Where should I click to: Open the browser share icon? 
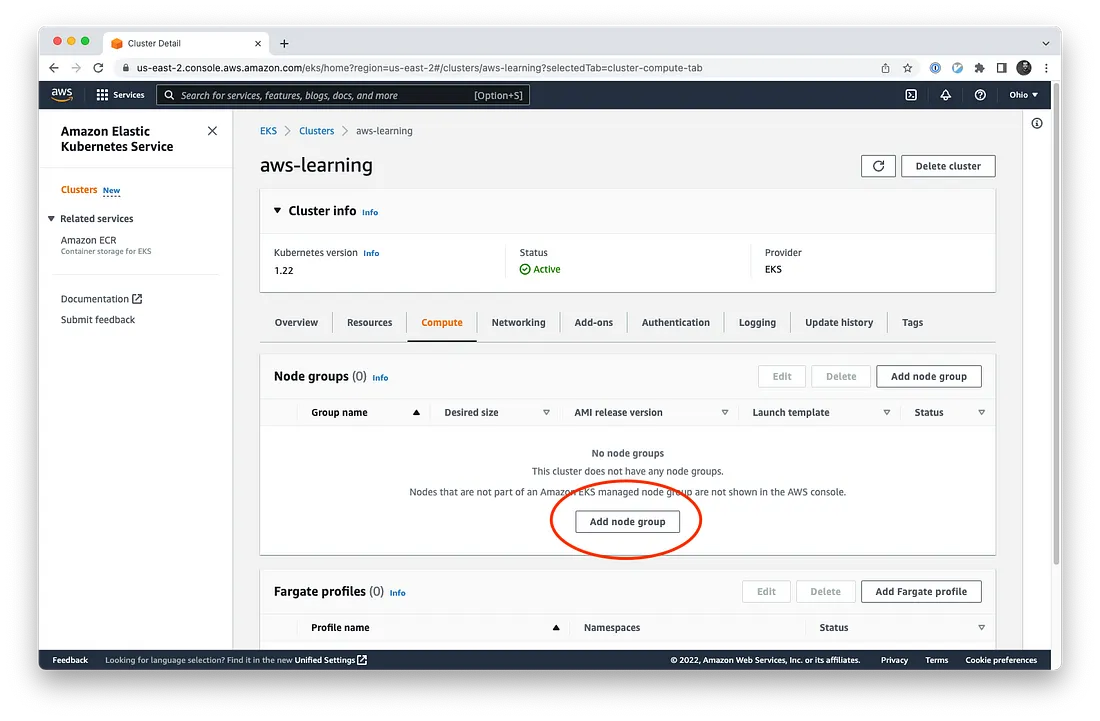885,68
